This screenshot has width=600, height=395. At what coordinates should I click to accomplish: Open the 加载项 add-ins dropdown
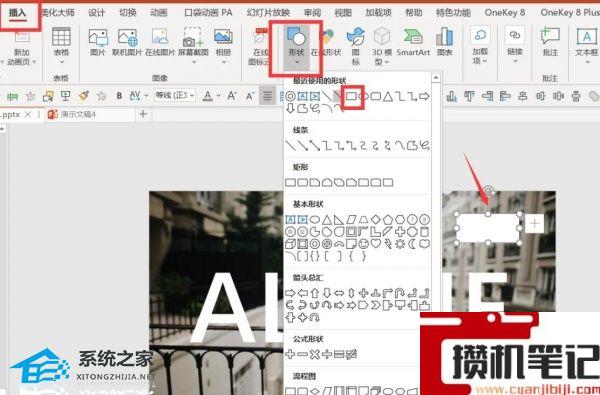tap(480, 45)
